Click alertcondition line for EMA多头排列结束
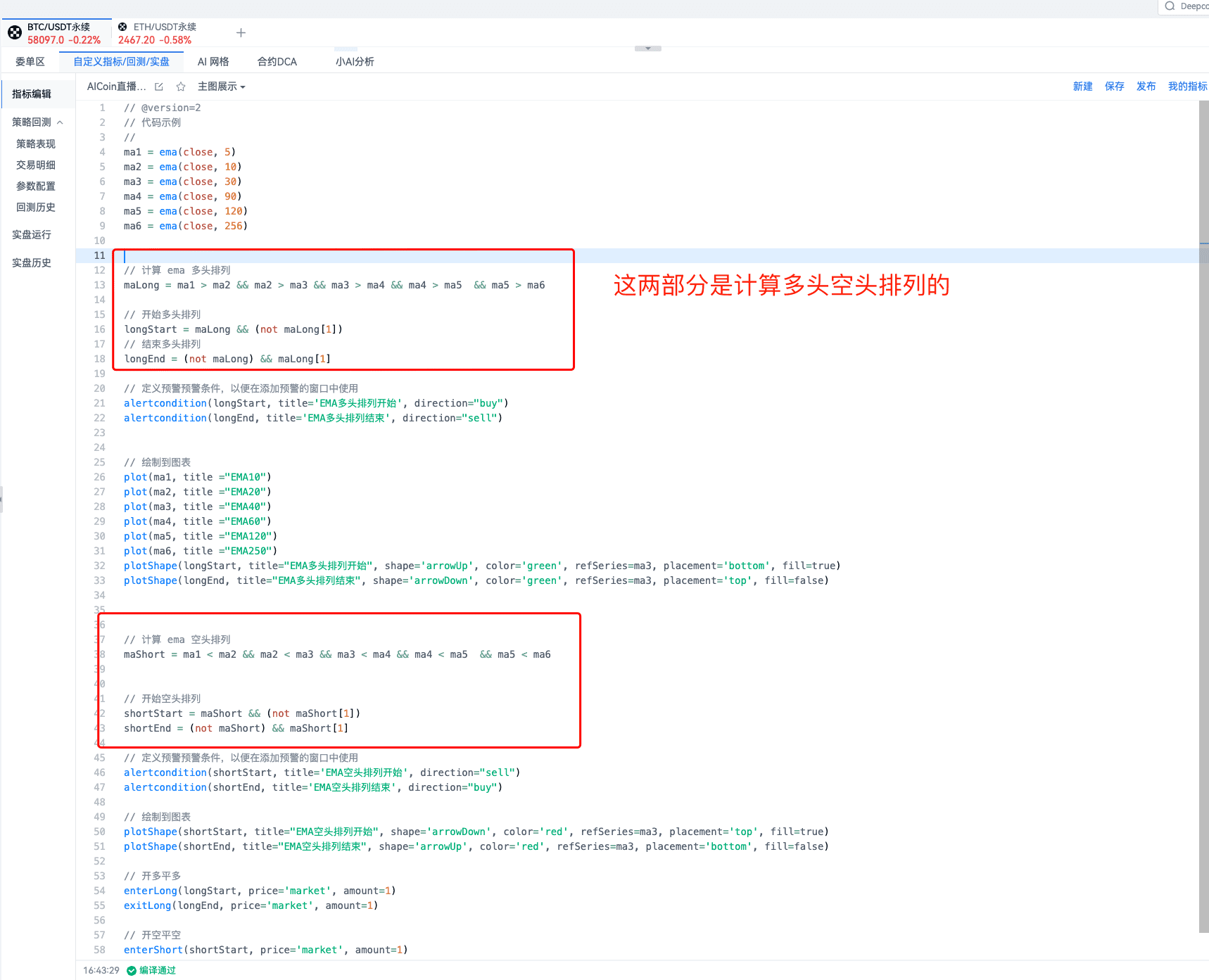1209x980 pixels. [x=313, y=418]
